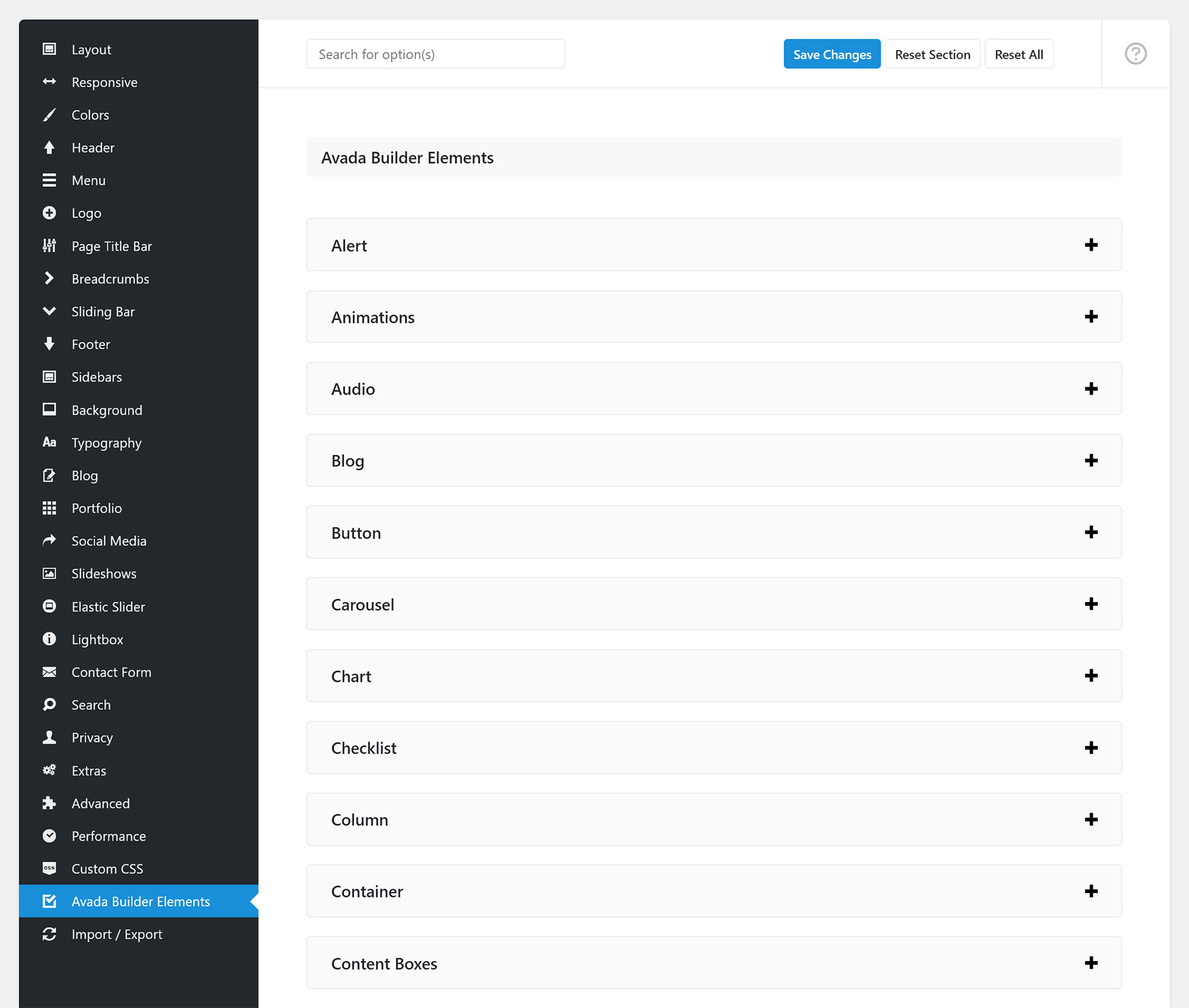Image resolution: width=1189 pixels, height=1008 pixels.
Task: Select Avada Builder Elements in sidebar
Action: [x=139, y=901]
